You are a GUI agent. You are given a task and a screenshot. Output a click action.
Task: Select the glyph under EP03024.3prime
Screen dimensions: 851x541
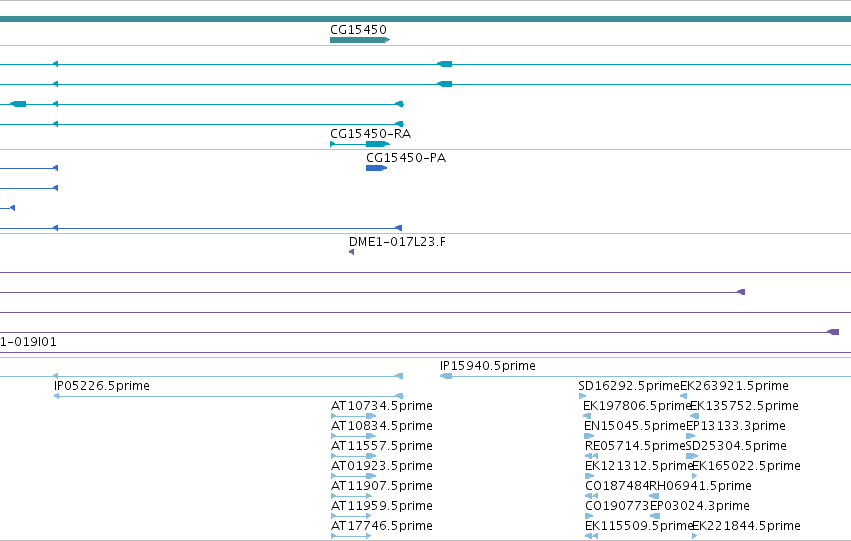point(655,516)
